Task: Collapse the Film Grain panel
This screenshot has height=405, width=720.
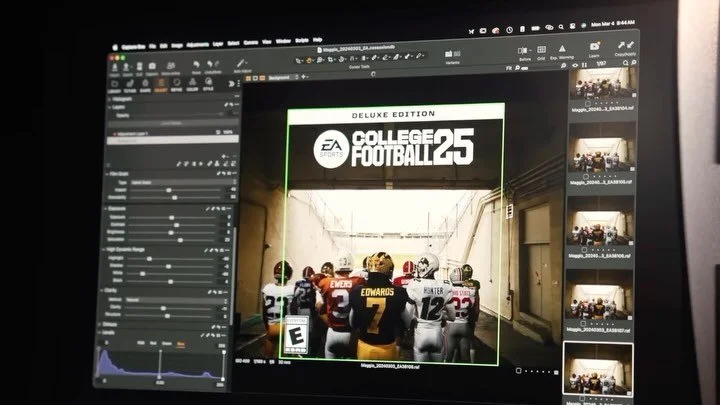Action: tap(107, 175)
